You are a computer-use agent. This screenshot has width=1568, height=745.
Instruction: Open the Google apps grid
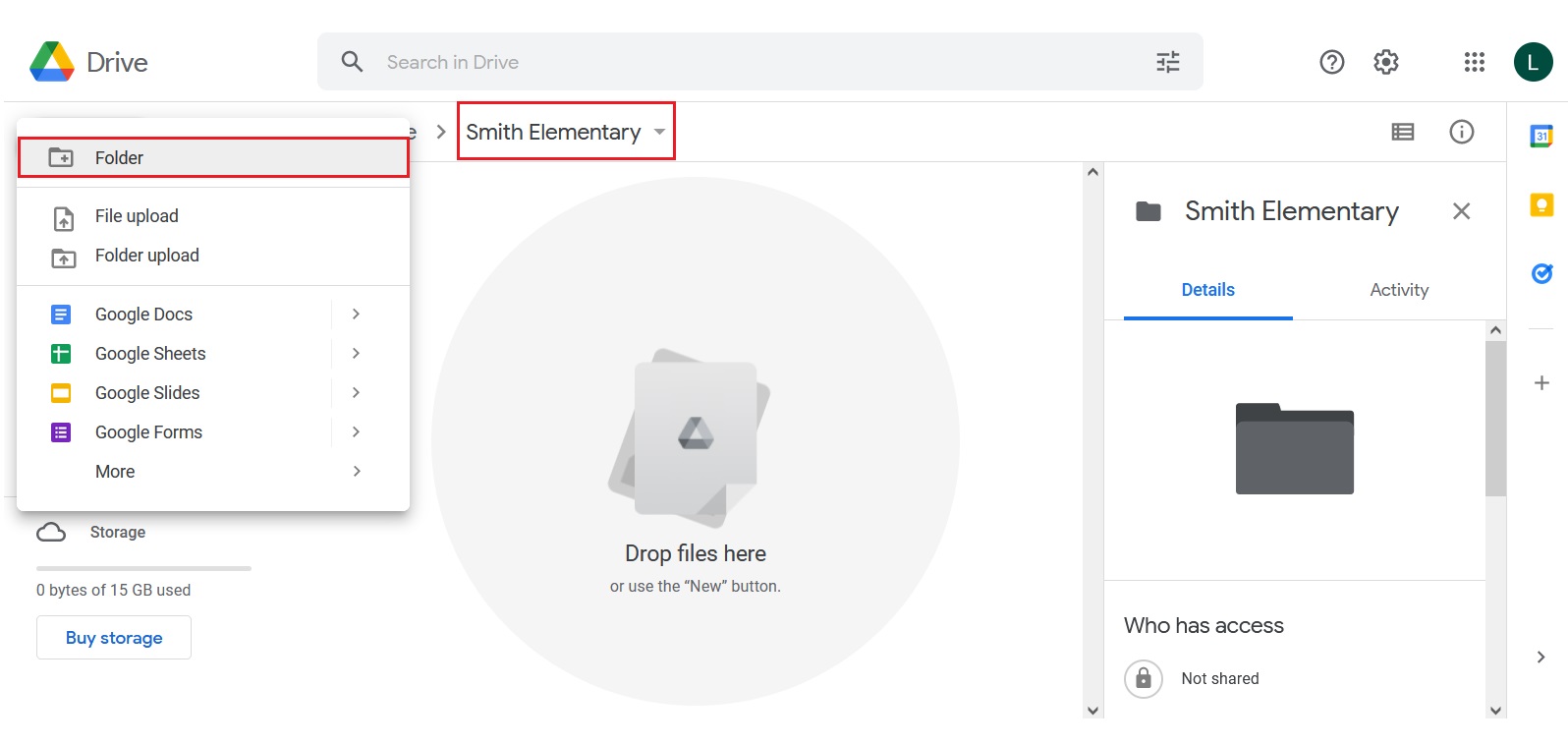[x=1475, y=62]
